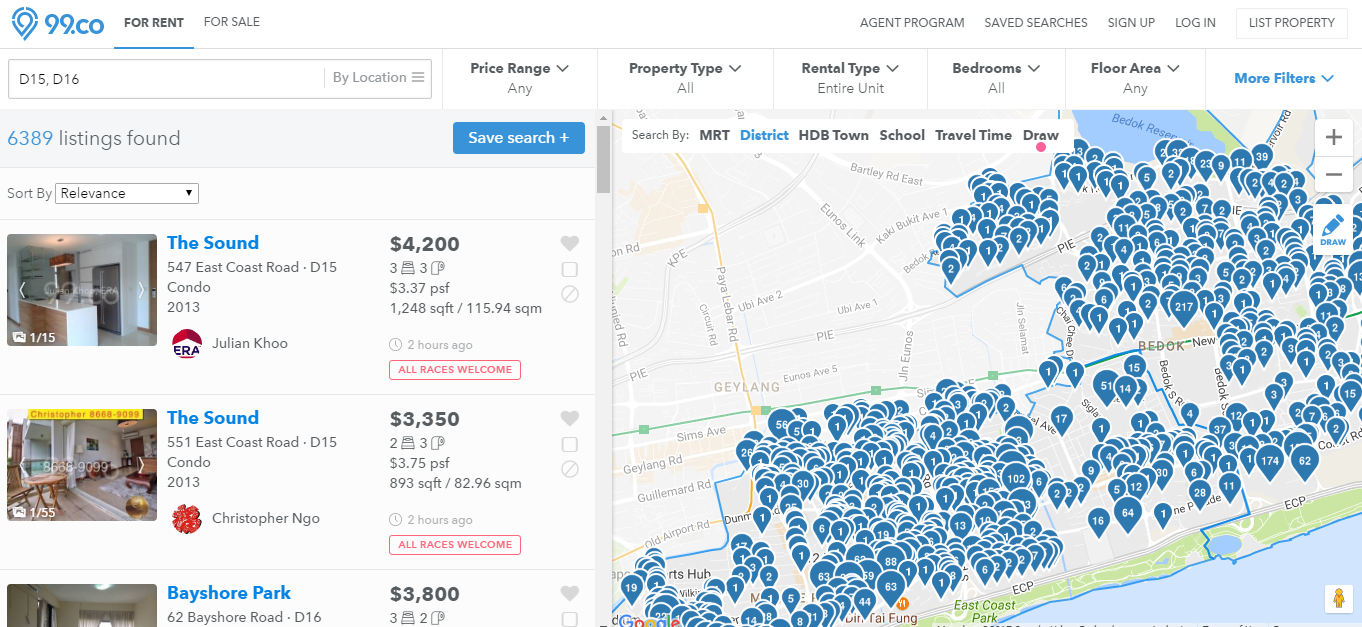Open map marker numbered 39
Viewport: 1362px width, 627px height.
coord(1262,157)
